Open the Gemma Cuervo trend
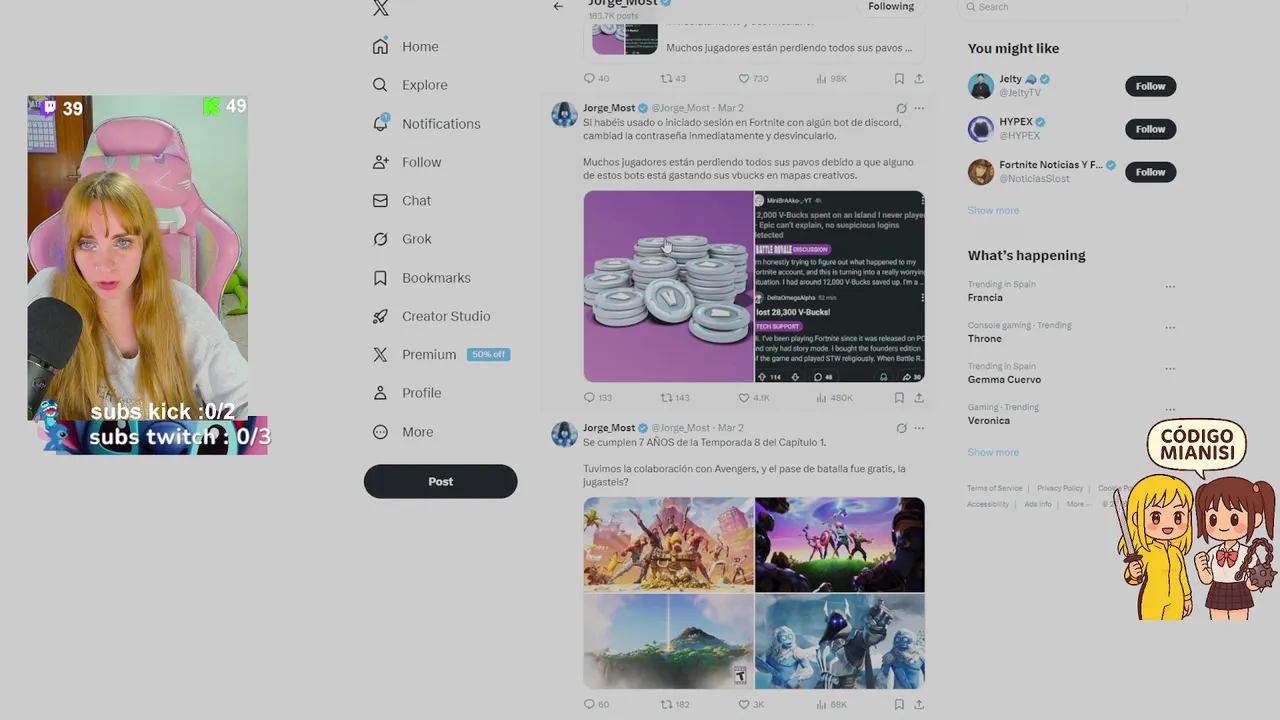 click(x=1004, y=380)
